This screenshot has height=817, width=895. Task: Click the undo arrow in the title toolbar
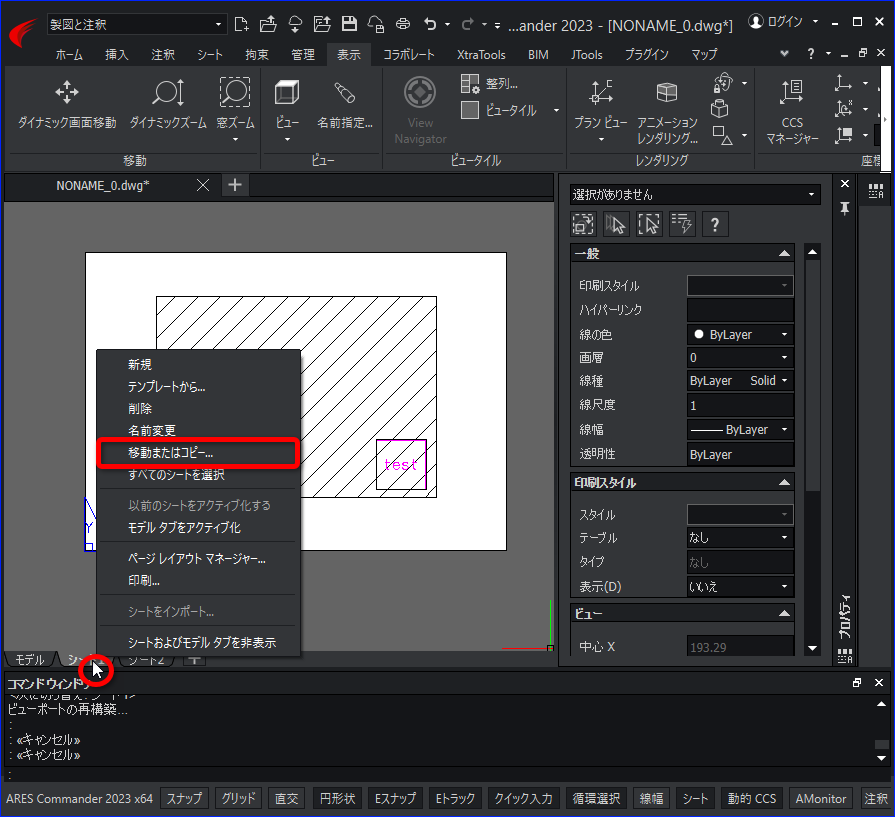coord(430,24)
